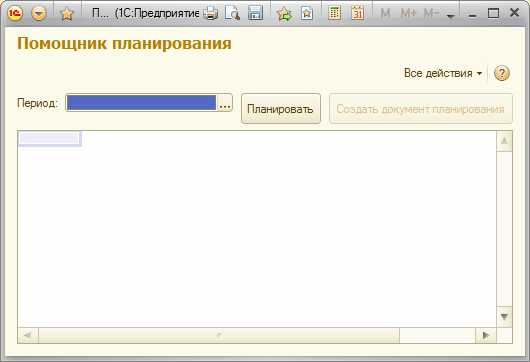Click the vertical scrollbar down arrow

[x=504, y=317]
